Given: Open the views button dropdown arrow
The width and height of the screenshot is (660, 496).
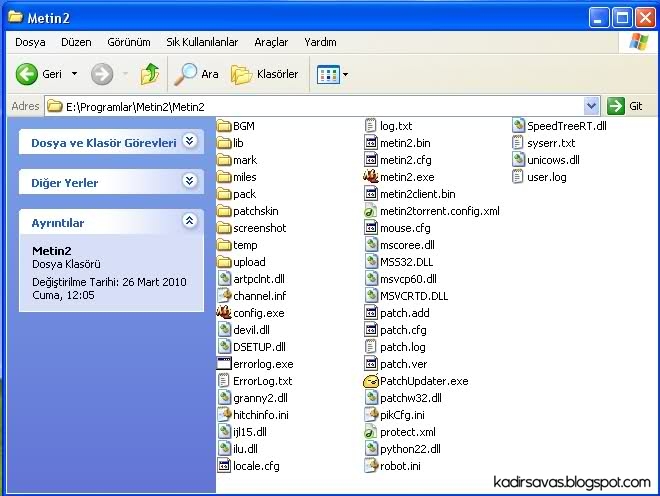Looking at the screenshot, I should [x=346, y=75].
